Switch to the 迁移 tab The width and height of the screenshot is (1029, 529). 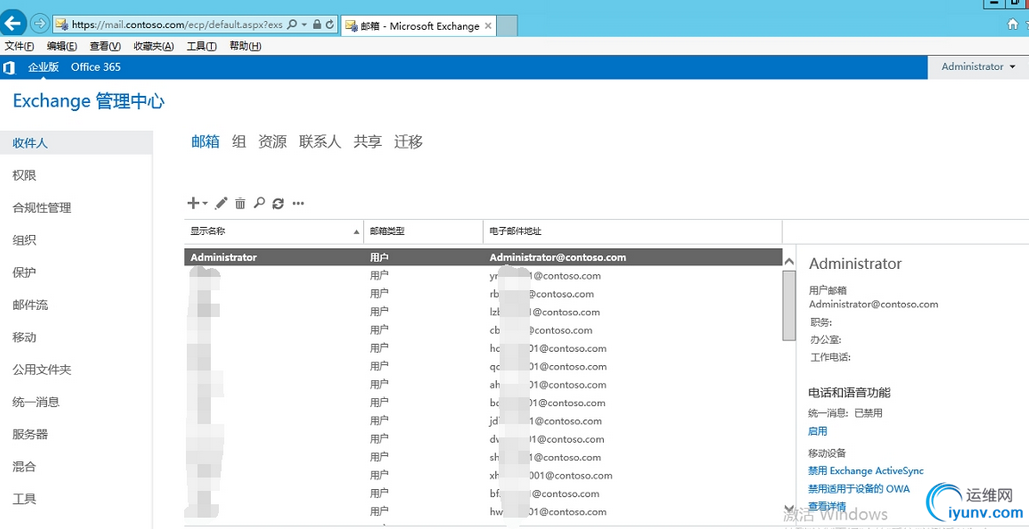coord(408,141)
